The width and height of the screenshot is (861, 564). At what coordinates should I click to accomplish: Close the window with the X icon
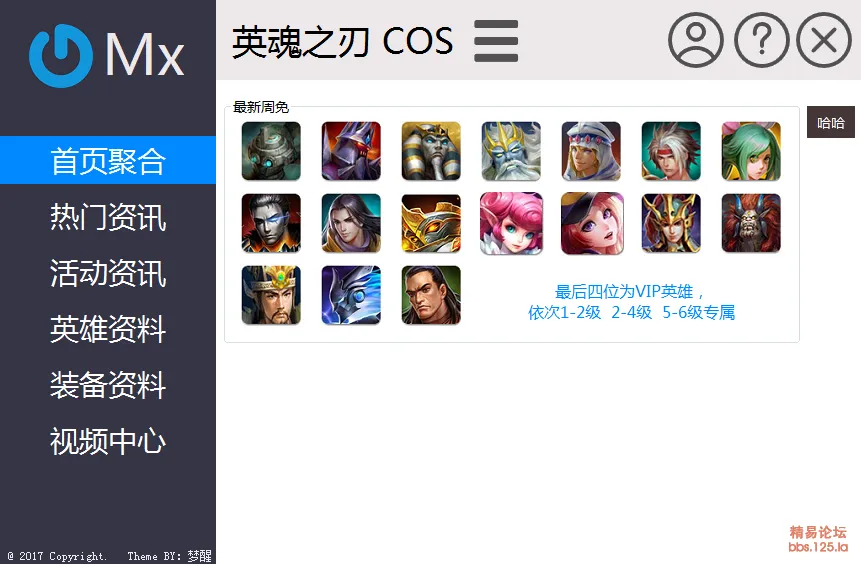tap(824, 40)
